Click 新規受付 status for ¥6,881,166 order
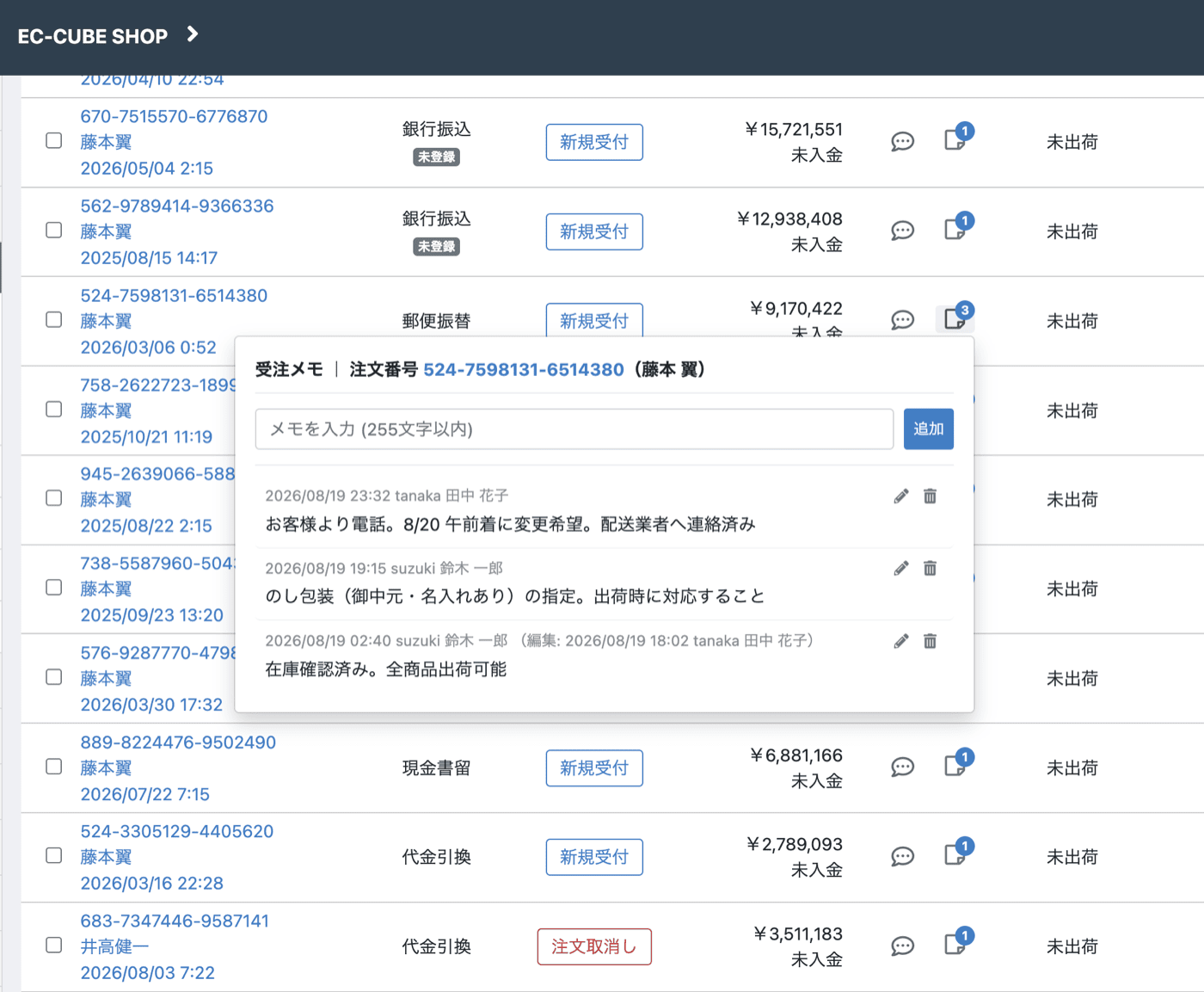The image size is (1204, 992). pyautogui.click(x=594, y=768)
